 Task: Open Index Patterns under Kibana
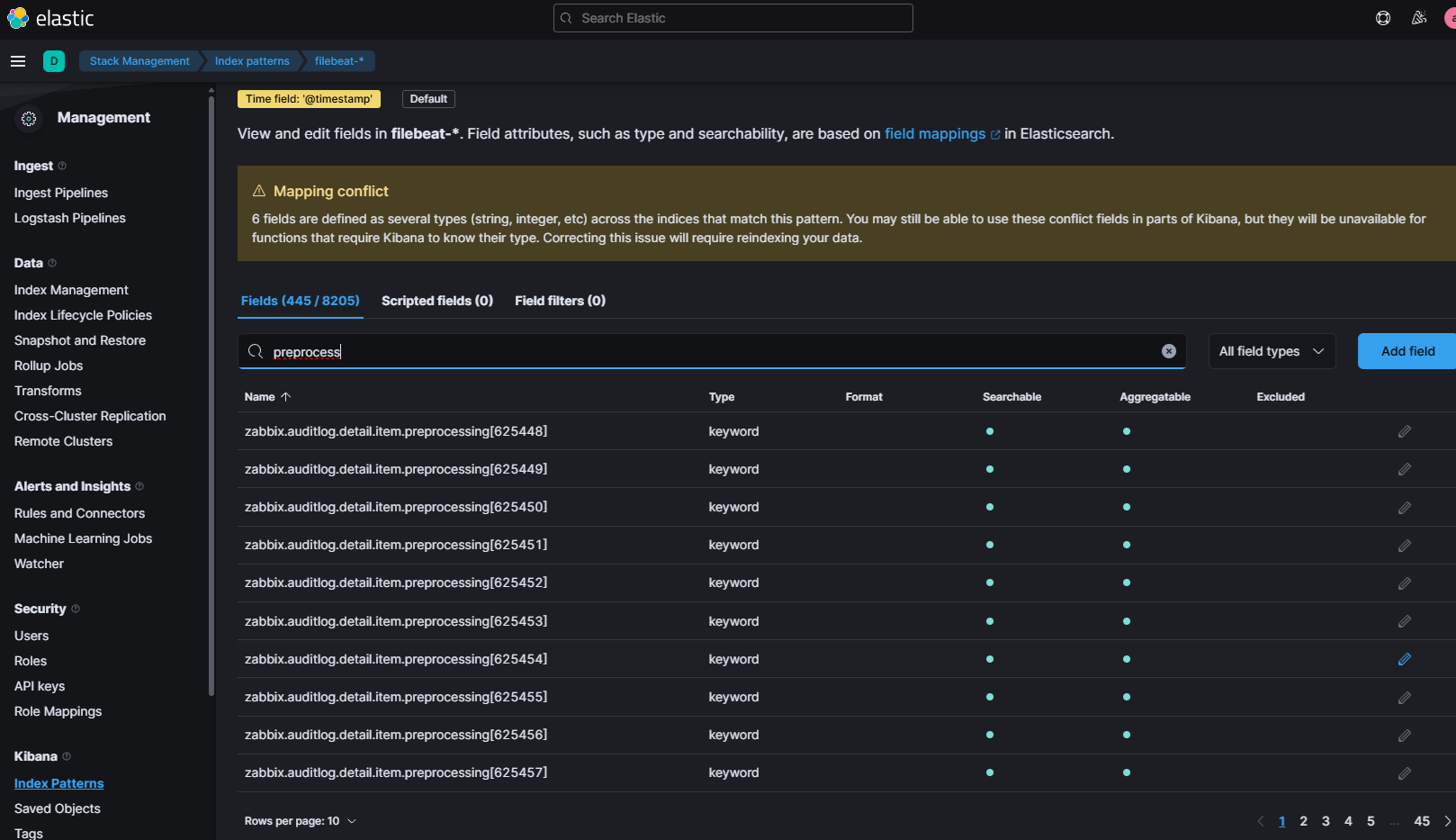click(58, 783)
